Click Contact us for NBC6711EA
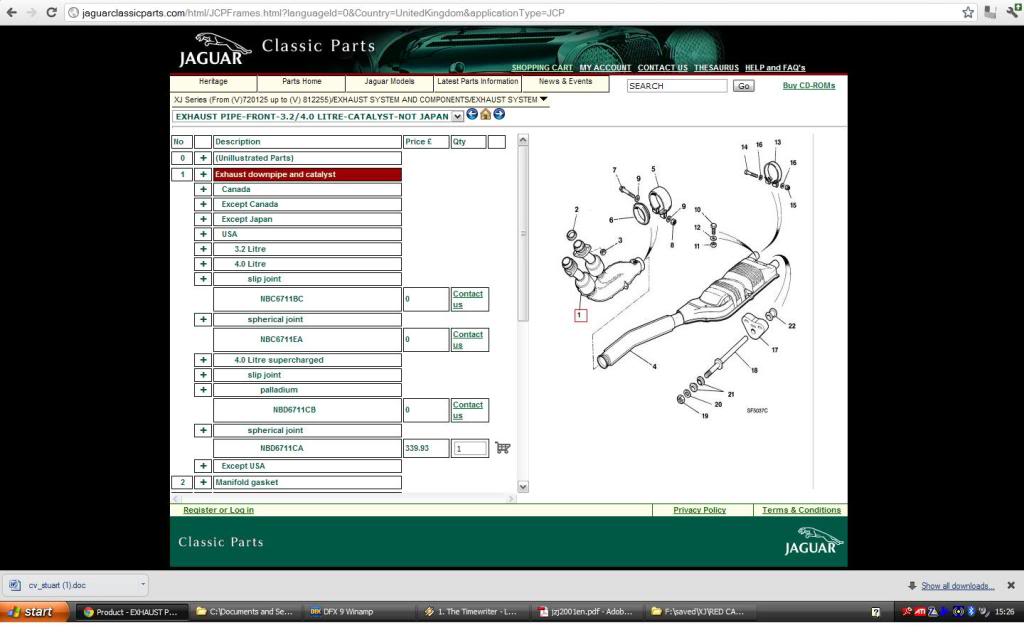Image resolution: width=1024 pixels, height=640 pixels. [x=468, y=340]
